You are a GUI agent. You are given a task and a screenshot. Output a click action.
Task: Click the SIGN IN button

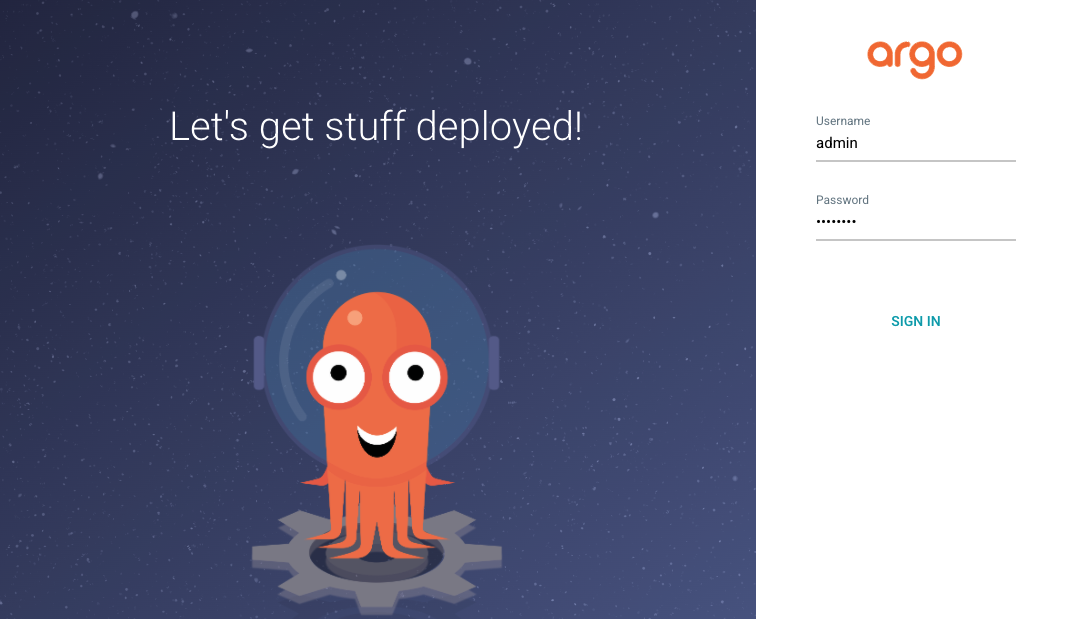pos(915,321)
